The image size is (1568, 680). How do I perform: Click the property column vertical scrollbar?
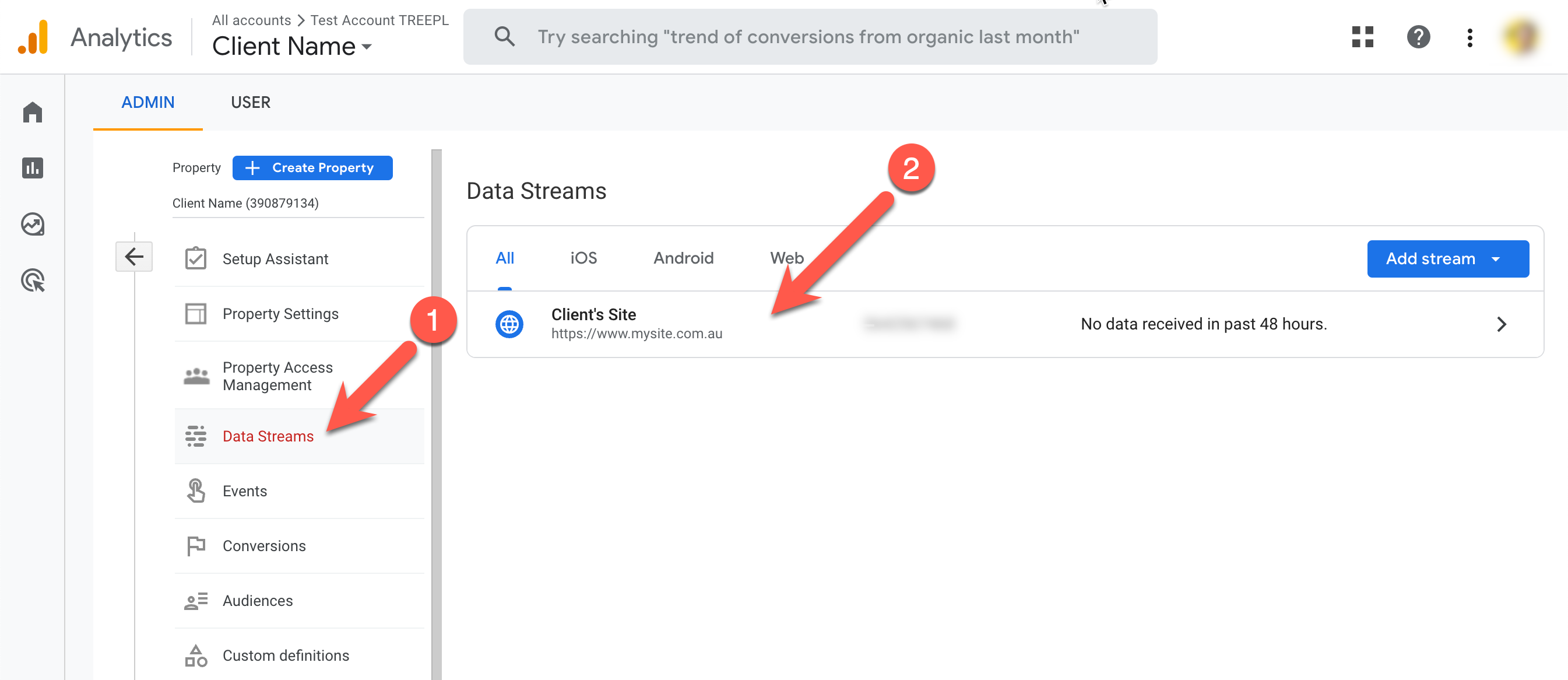click(x=437, y=414)
